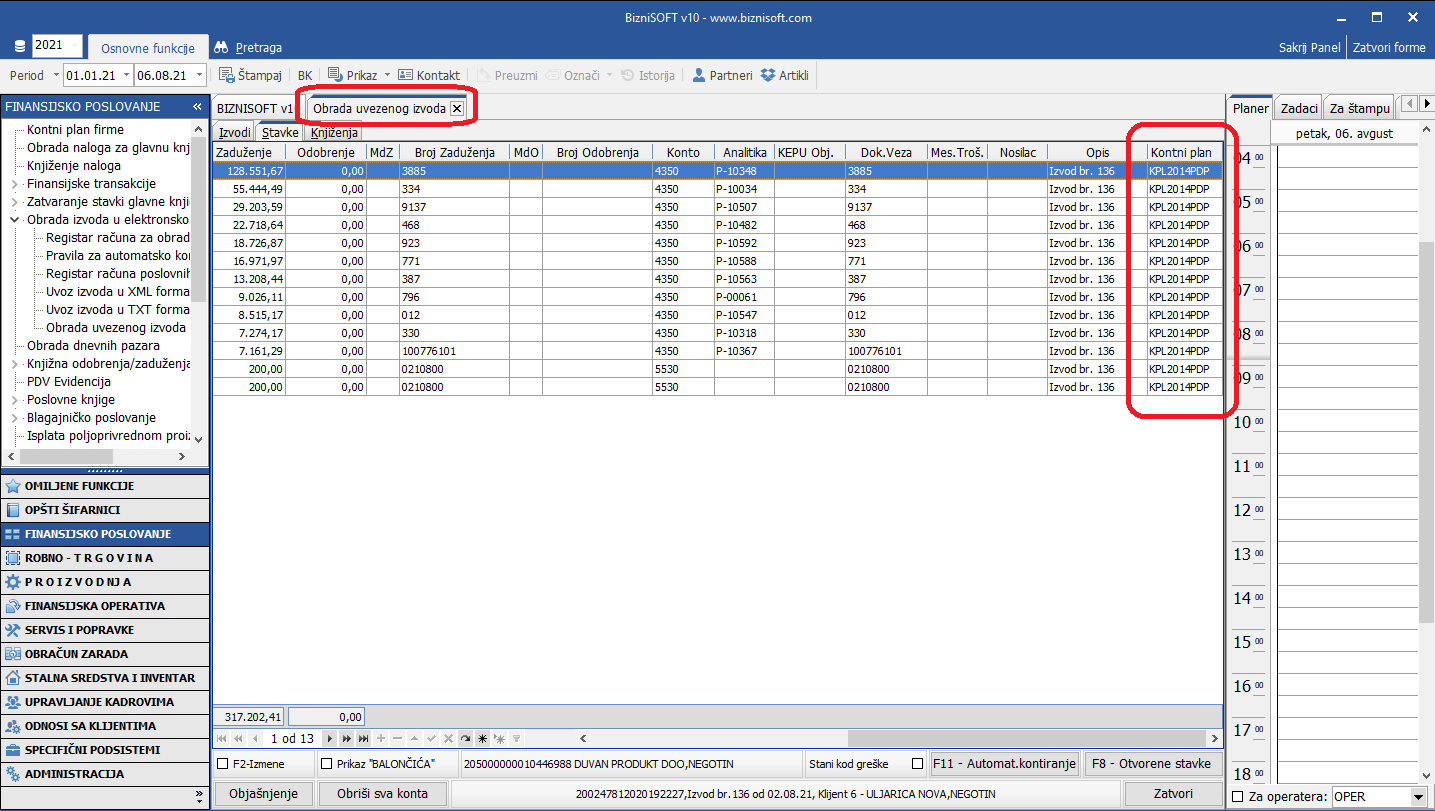Select Uvoz izvoda u XML formatu item

[x=117, y=291]
